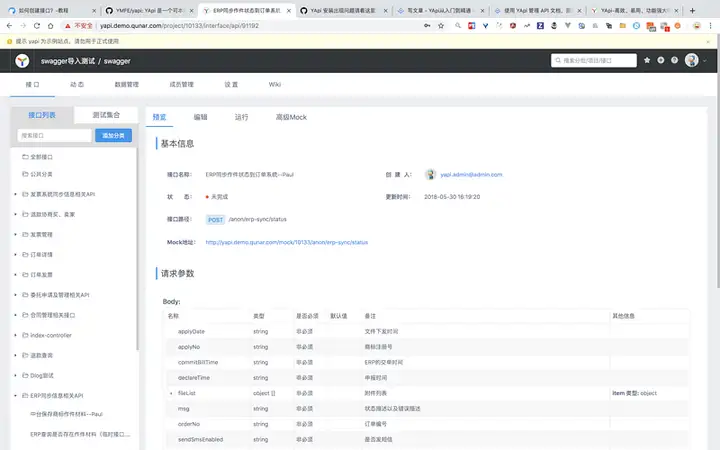720x450 pixels.
Task: Click the YApi logo in the header
Action: 22,61
